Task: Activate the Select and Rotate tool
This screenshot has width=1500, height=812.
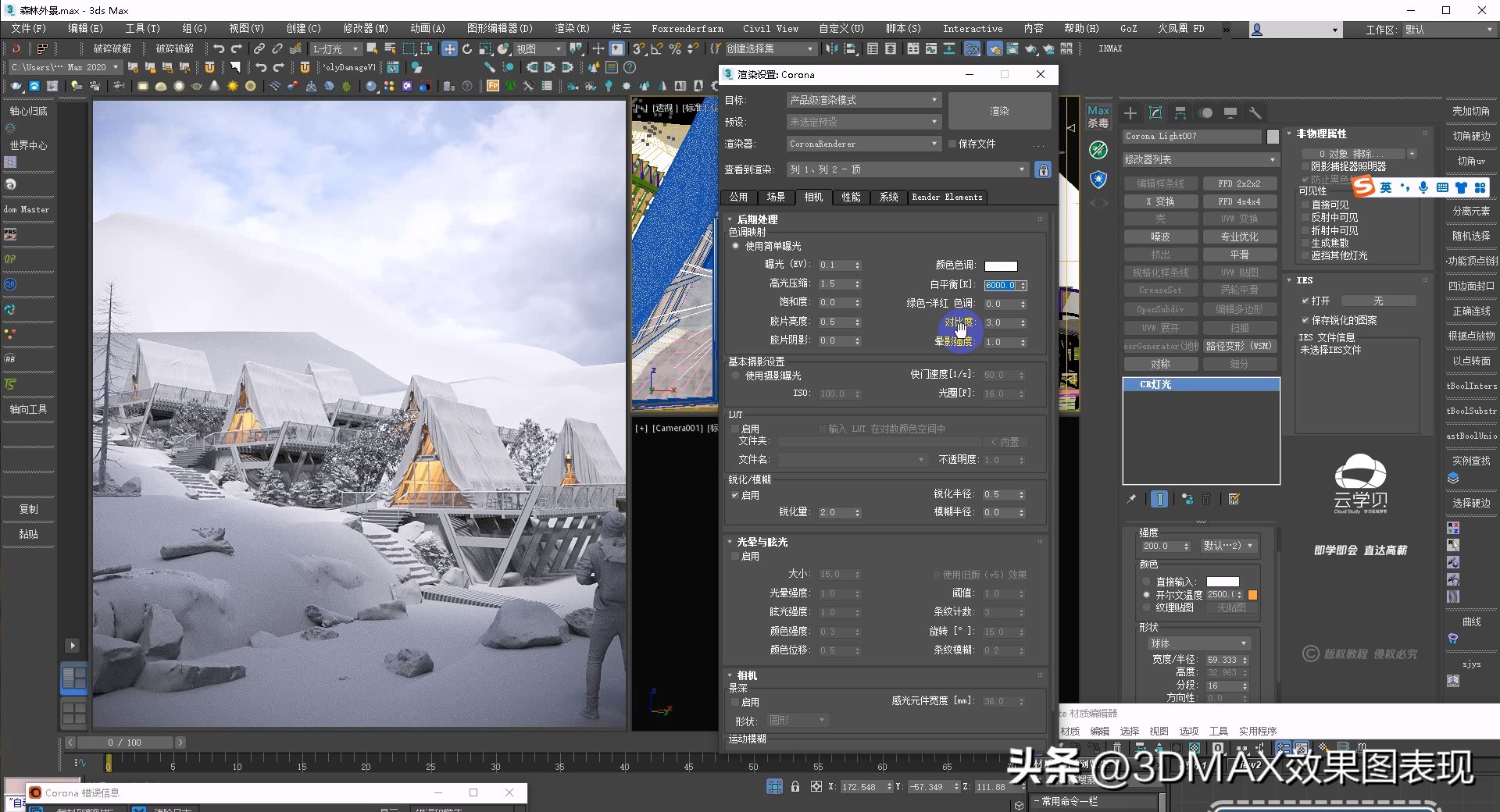Action: [466, 48]
